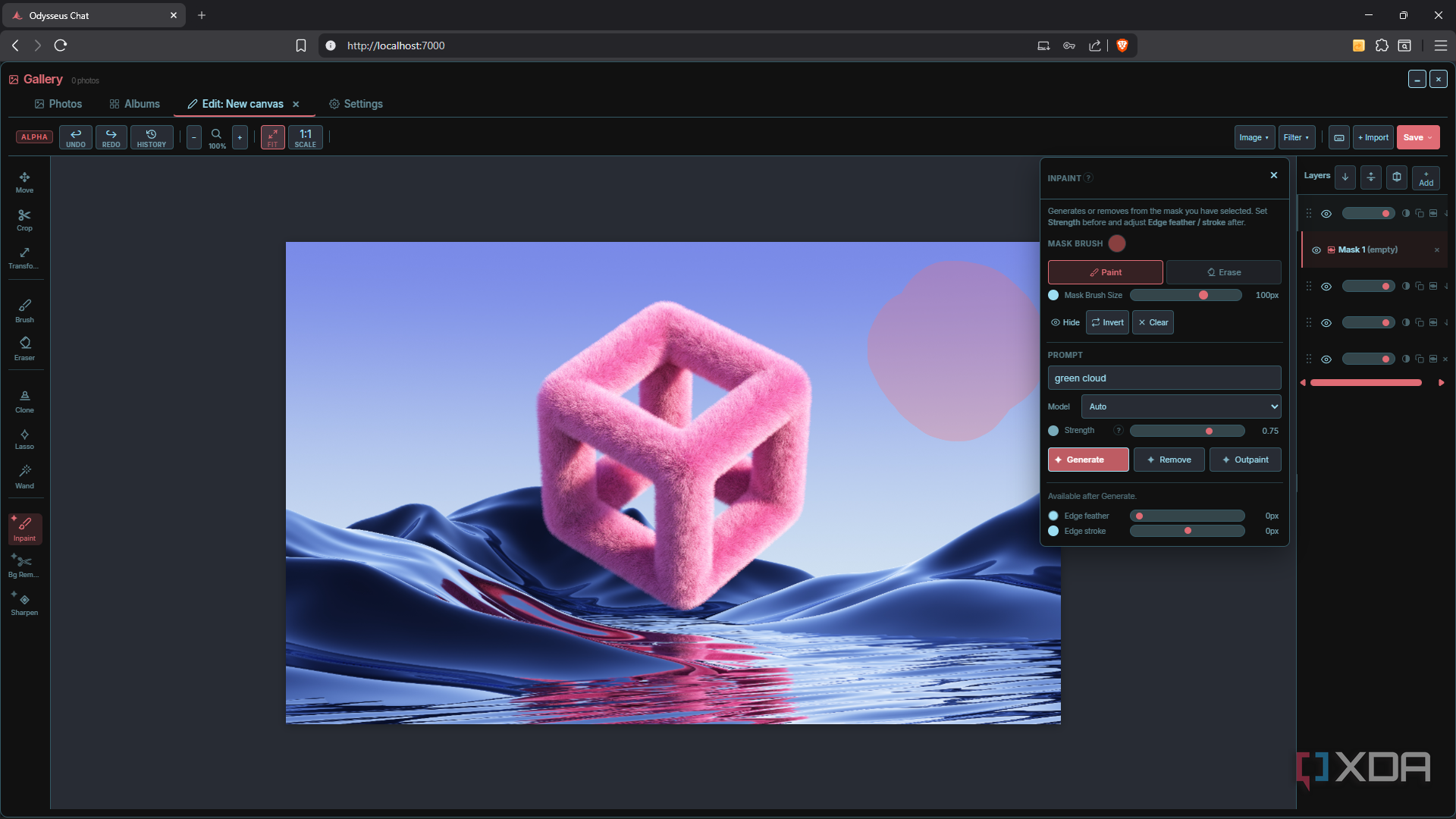Activate the Fit view button
This screenshot has width=1456, height=819.
click(x=273, y=137)
